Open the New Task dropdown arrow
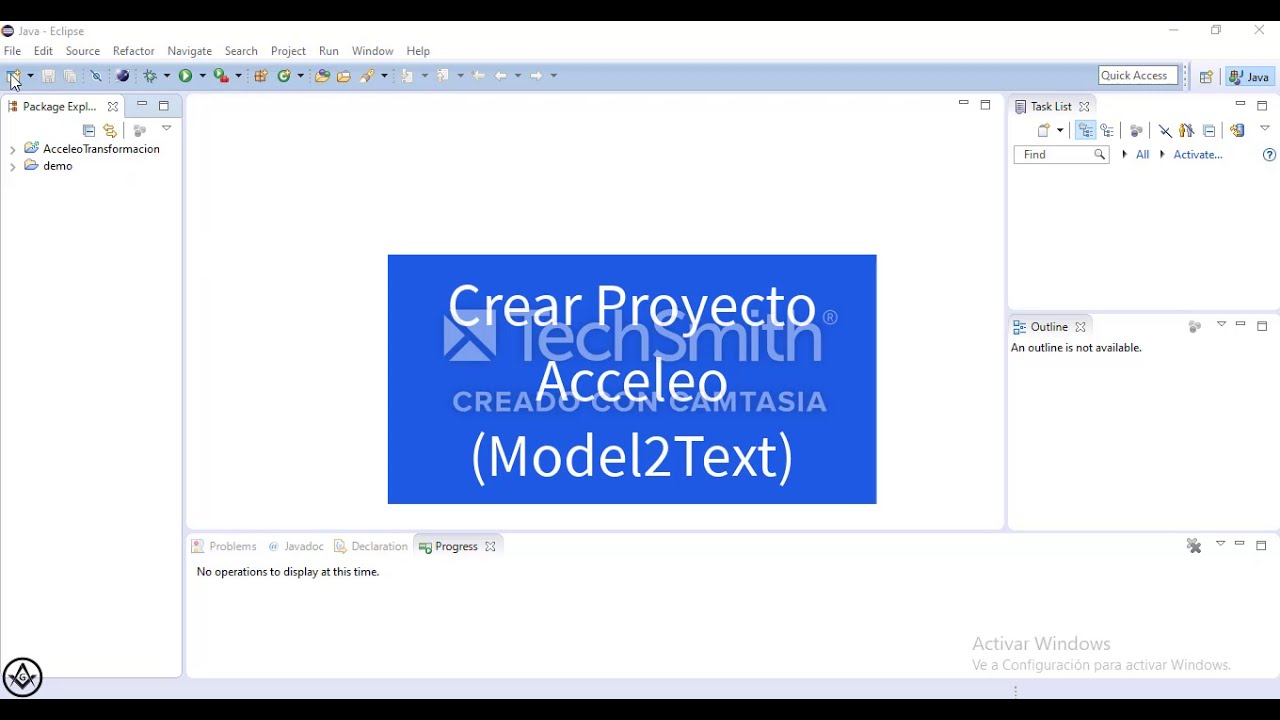Viewport: 1280px width, 720px height. 1060,130
